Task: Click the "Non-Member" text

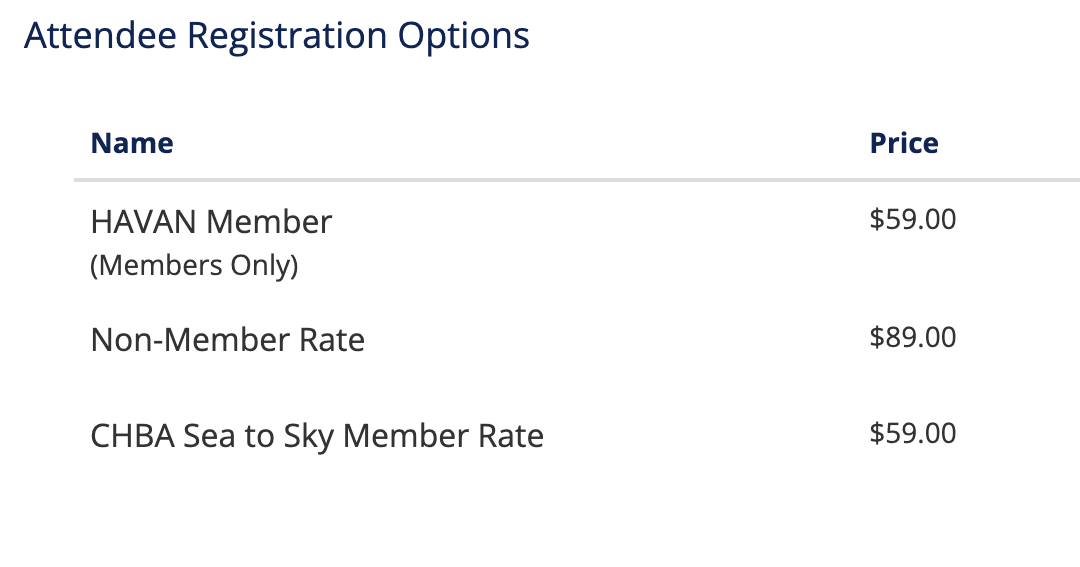Action: (x=190, y=340)
